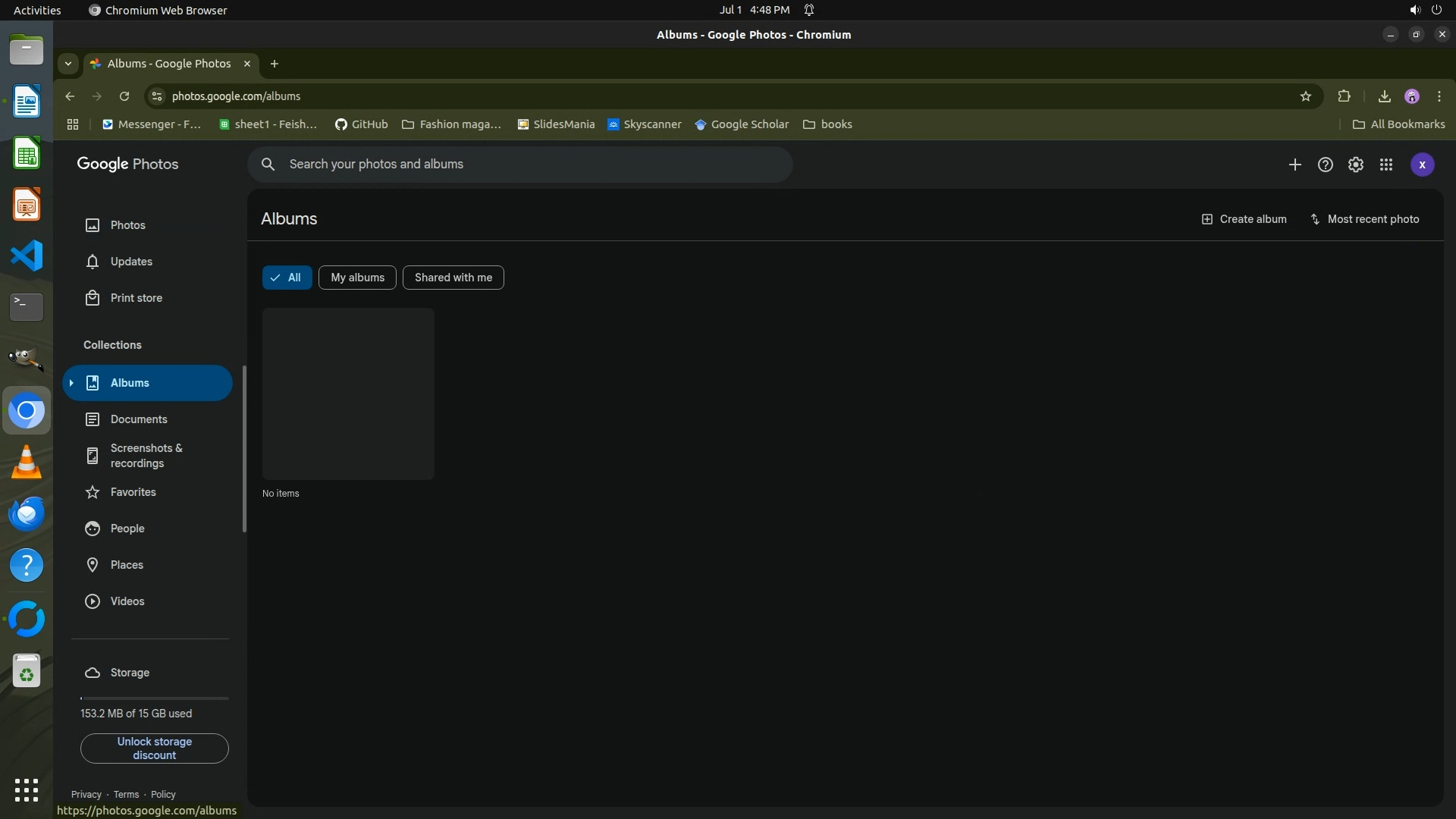Select the My albums filter chip
The image size is (1456, 819).
(x=357, y=278)
